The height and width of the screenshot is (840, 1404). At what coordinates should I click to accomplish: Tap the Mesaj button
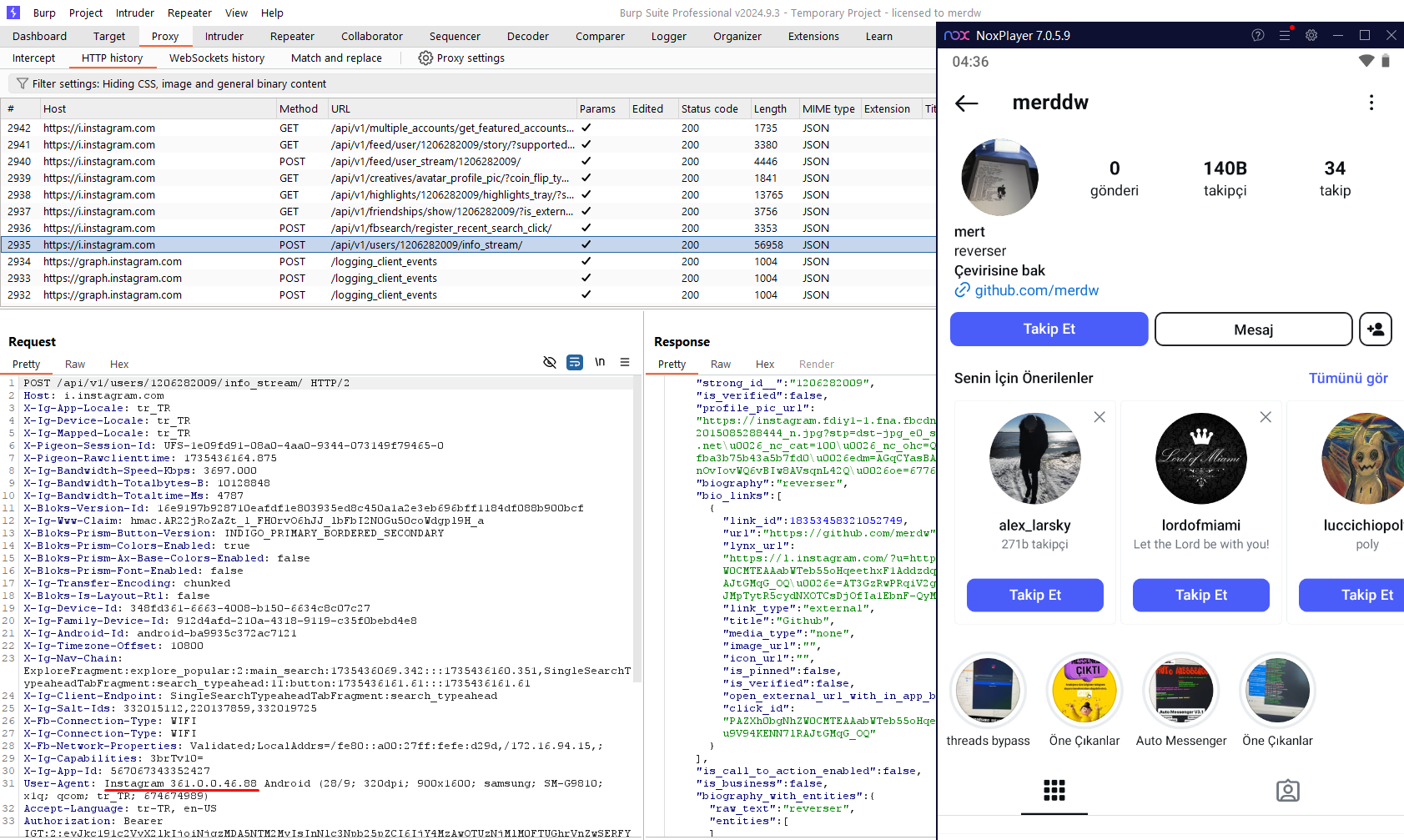point(1254,329)
